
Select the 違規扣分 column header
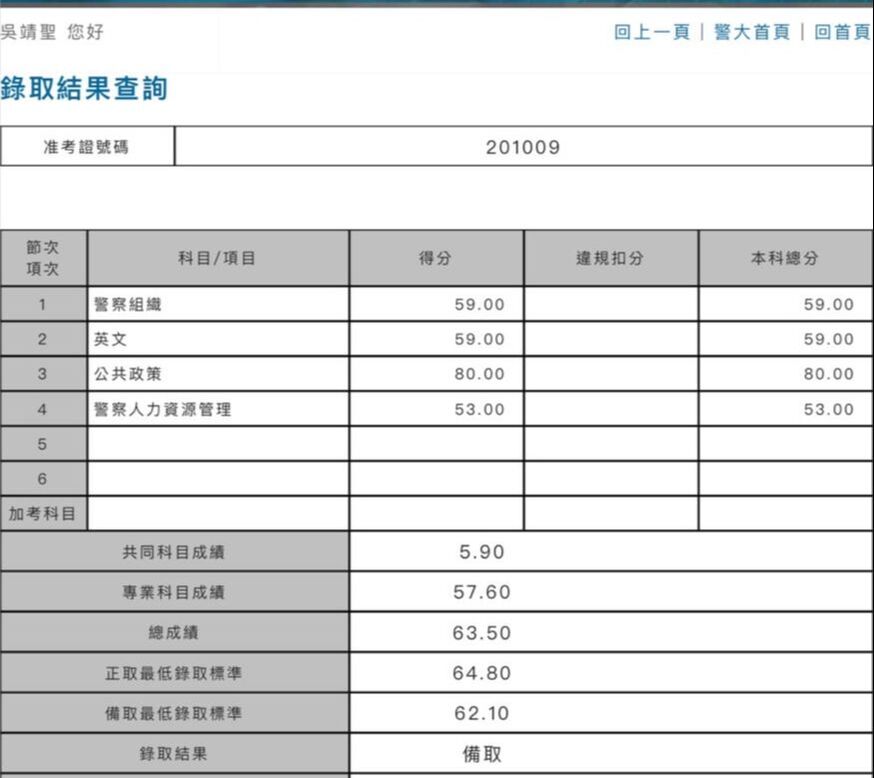pos(609,256)
